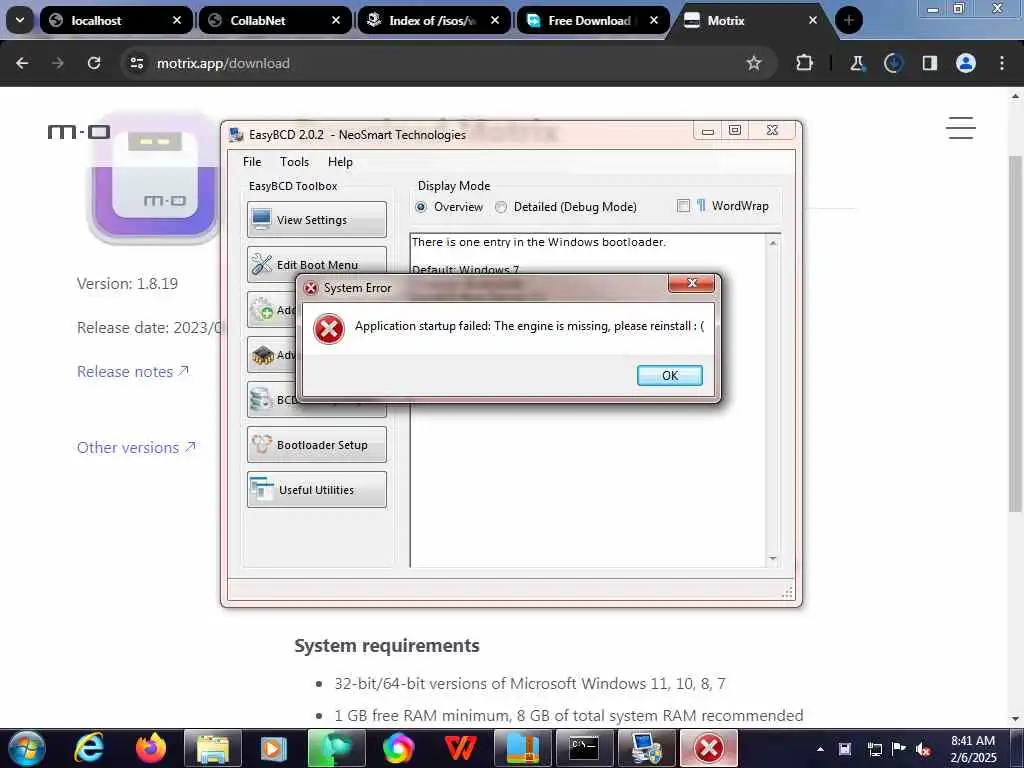Switch to the localhost browser tab

[x=96, y=21]
